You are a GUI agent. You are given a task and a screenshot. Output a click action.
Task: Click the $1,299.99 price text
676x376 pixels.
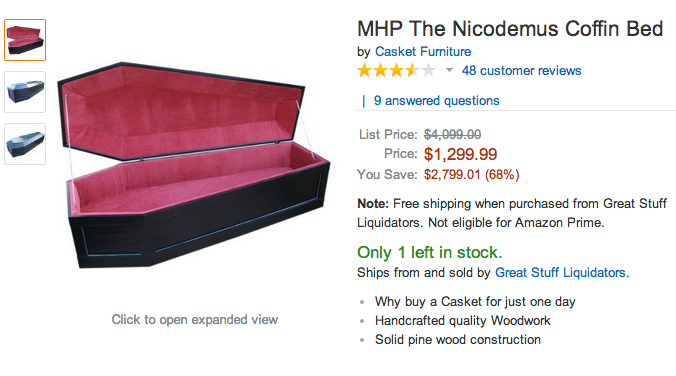coord(460,154)
